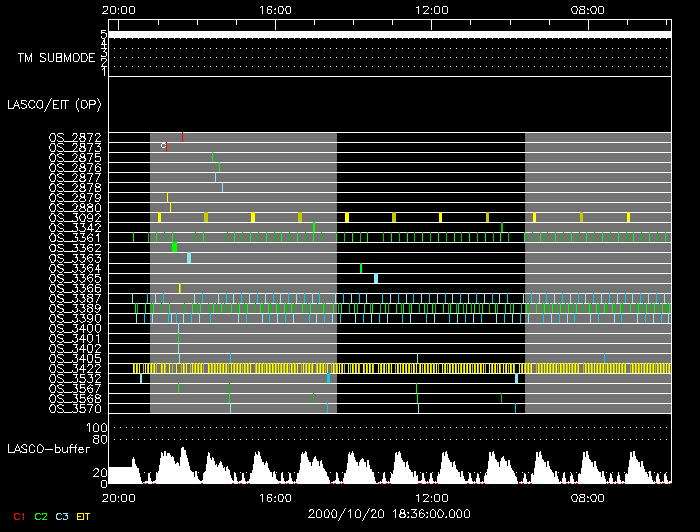Screen dimensions: 700x532
Task: Select the LASCO/EIT (DP) panel label
Action: [x=54, y=104]
